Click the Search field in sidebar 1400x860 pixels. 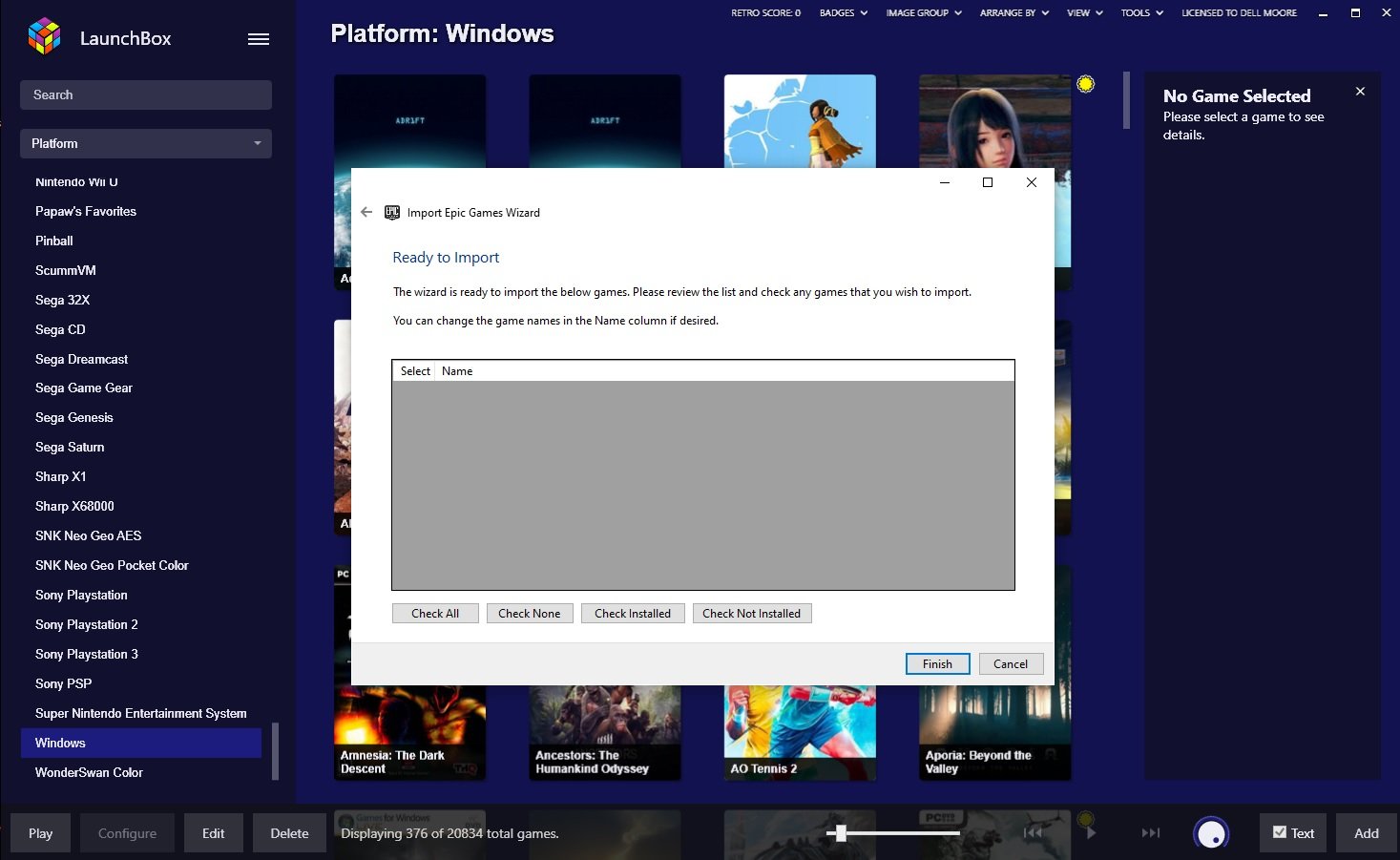click(x=146, y=94)
